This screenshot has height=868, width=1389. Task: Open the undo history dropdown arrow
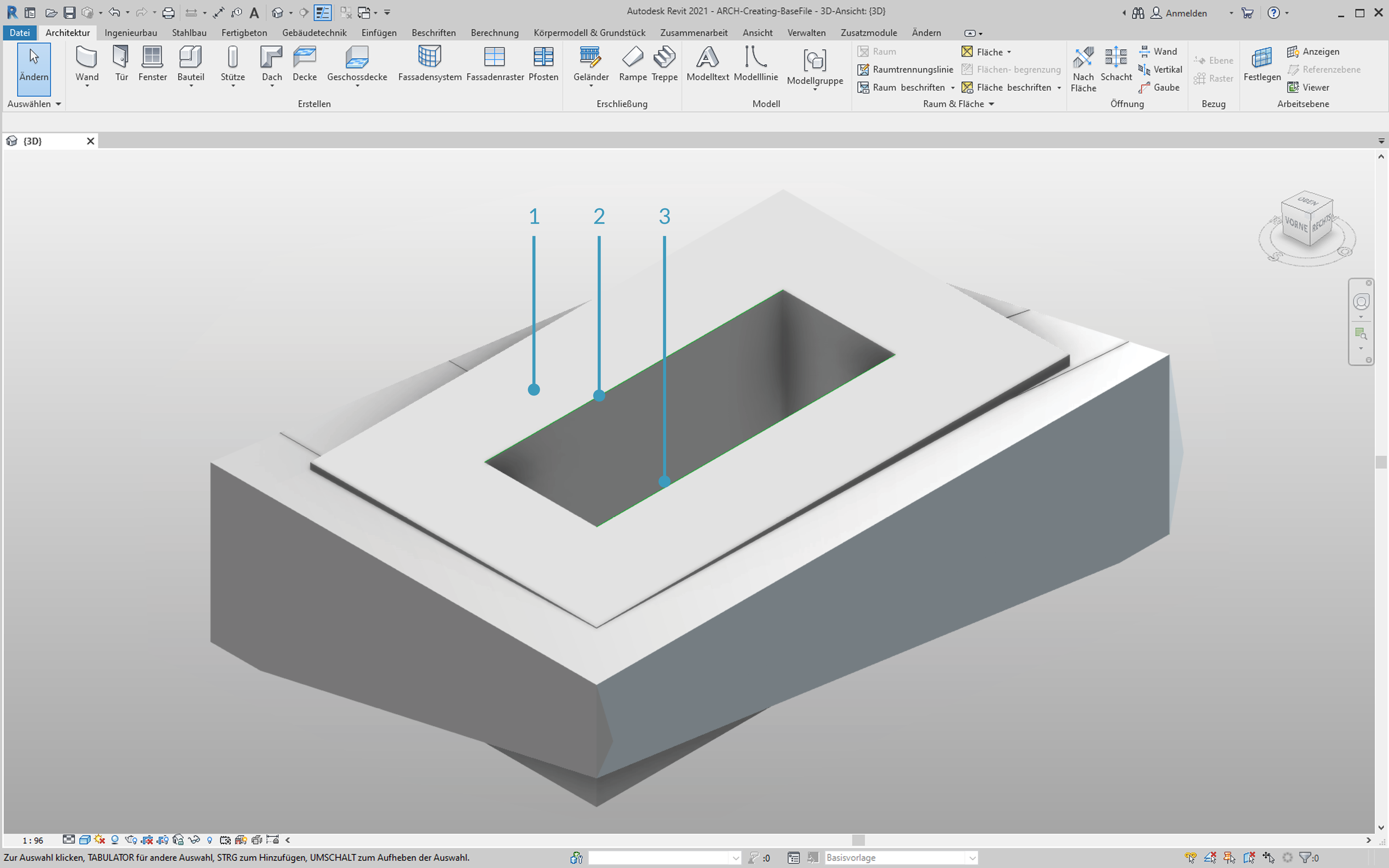(127, 12)
